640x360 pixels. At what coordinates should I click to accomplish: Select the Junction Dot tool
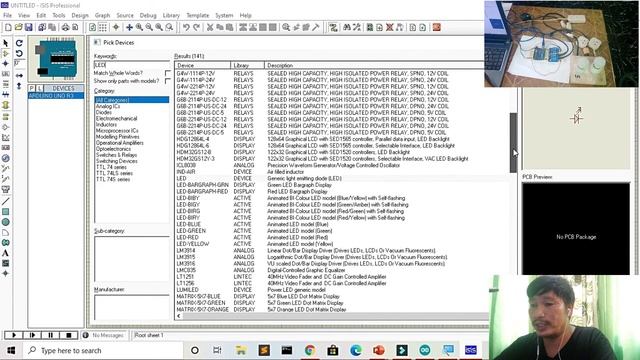[6, 64]
